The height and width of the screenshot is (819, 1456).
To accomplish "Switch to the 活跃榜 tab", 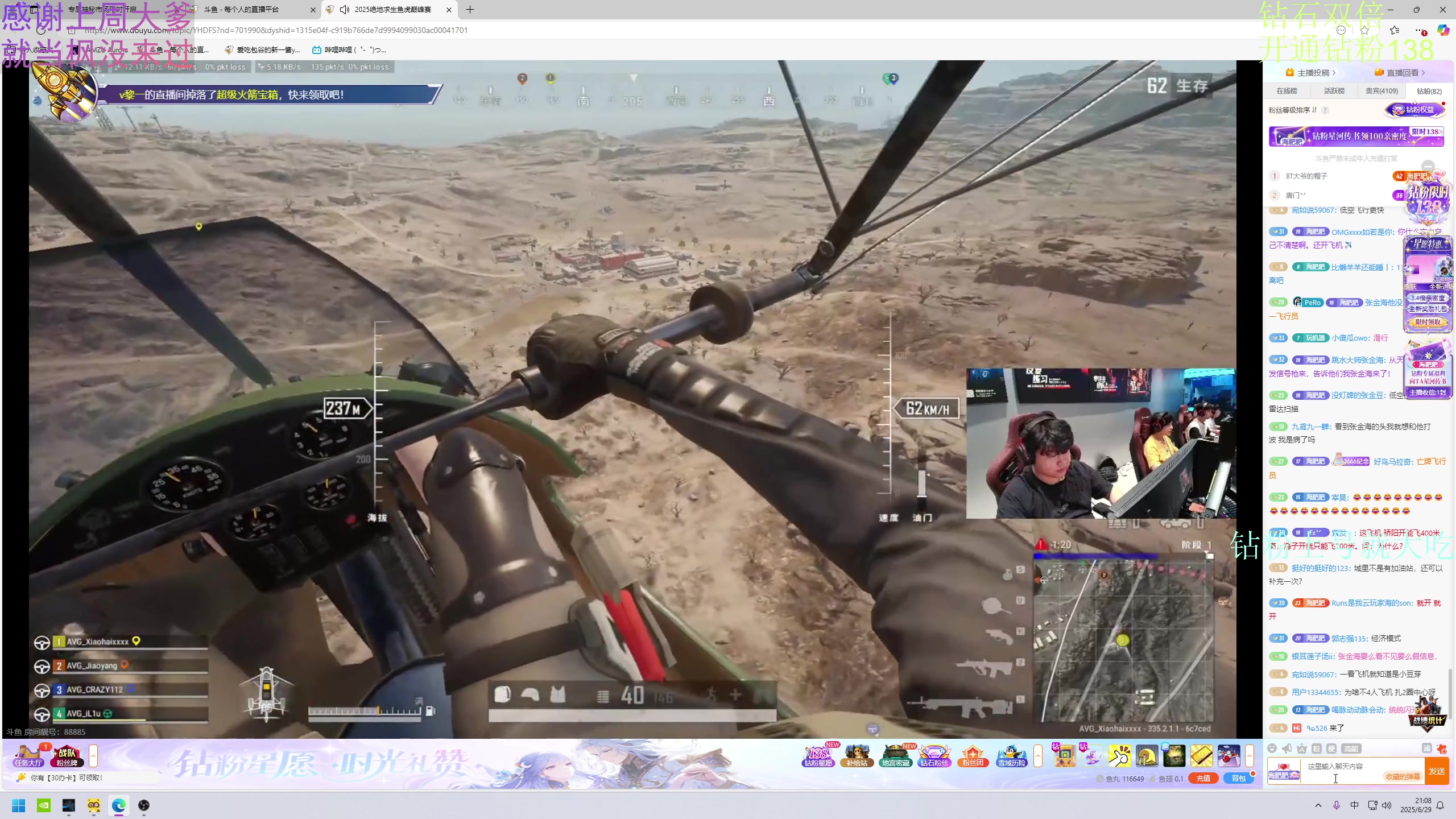I will [1334, 91].
